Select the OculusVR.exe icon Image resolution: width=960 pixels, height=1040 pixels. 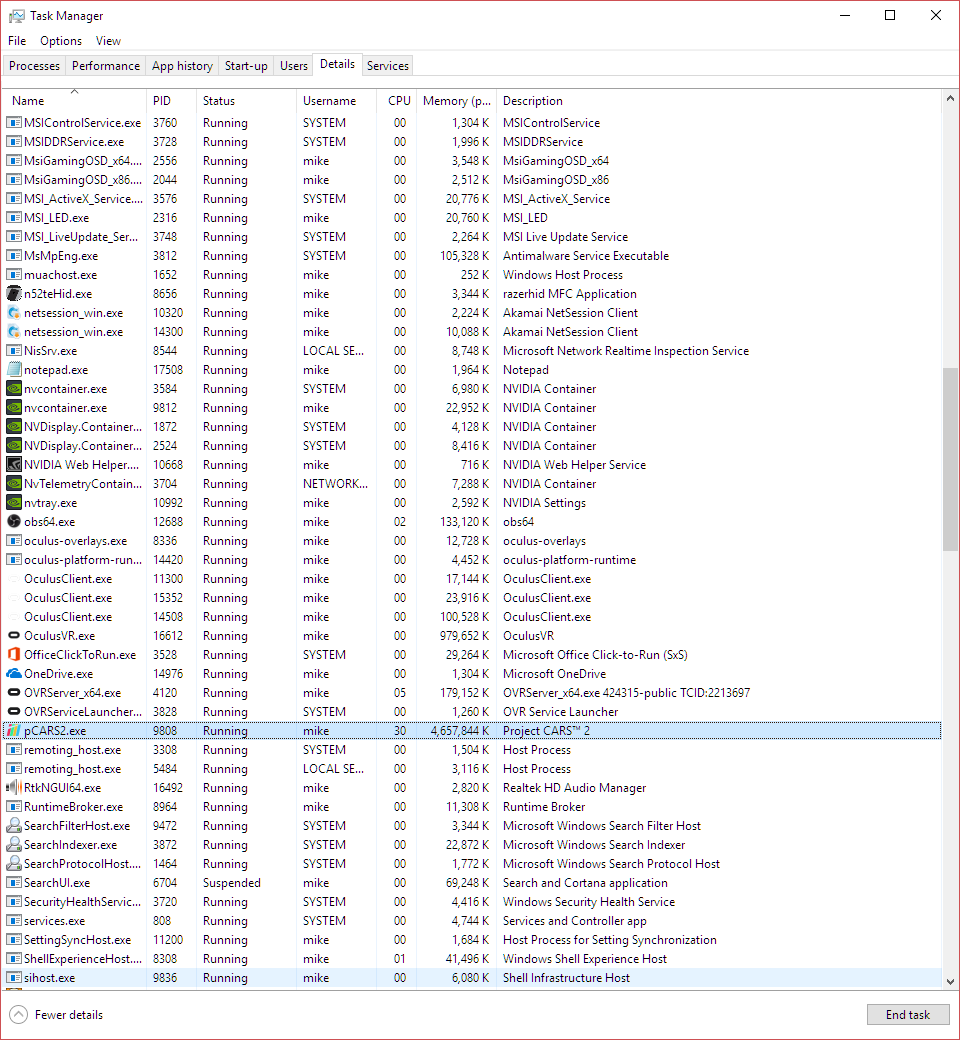[x=14, y=636]
